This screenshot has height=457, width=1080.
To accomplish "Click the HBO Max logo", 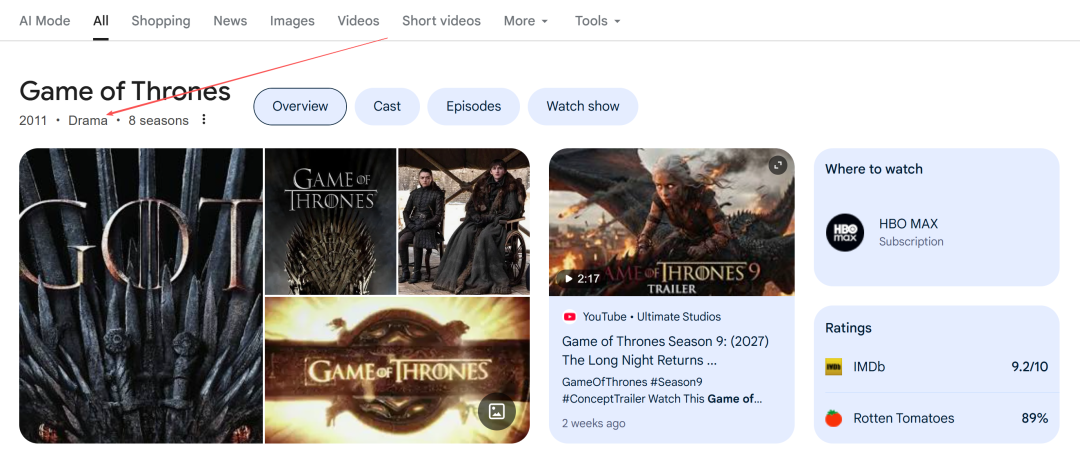I will 844,232.
